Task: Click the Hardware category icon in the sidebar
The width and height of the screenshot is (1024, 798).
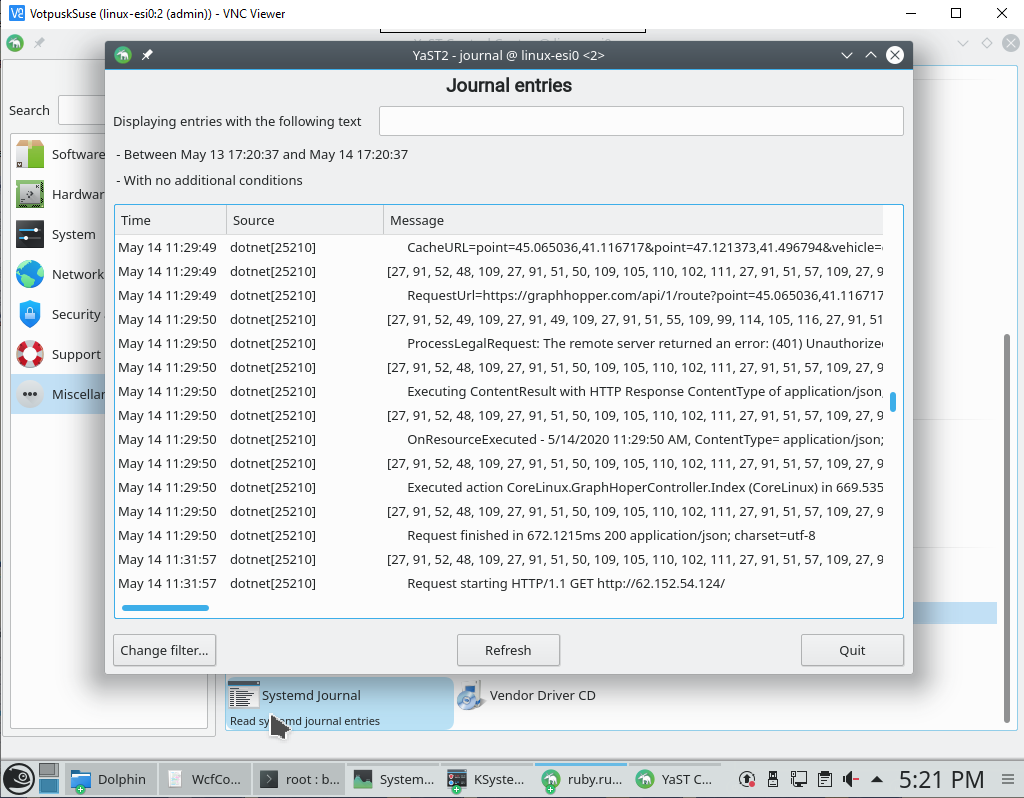Action: click(x=30, y=194)
